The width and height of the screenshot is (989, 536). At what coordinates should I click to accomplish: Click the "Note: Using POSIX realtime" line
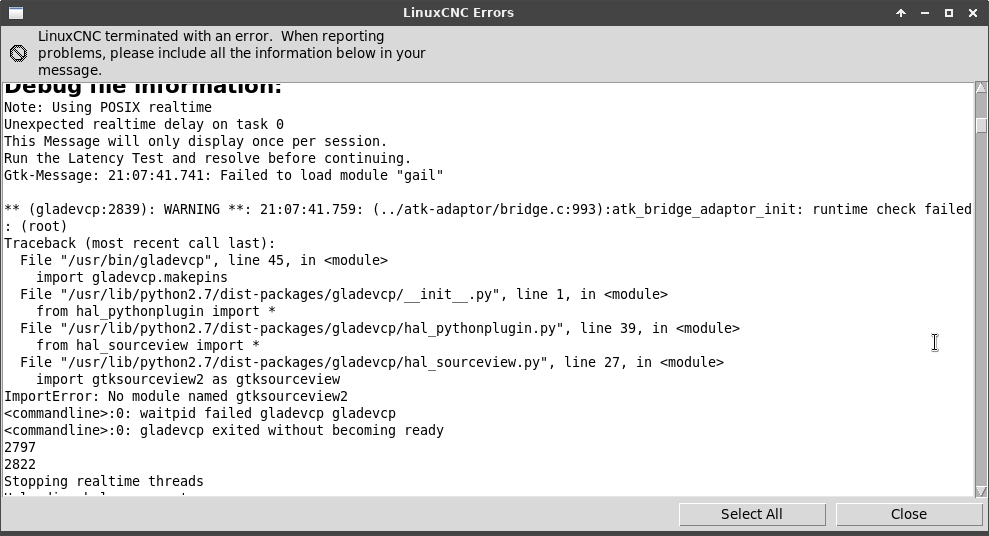(108, 107)
